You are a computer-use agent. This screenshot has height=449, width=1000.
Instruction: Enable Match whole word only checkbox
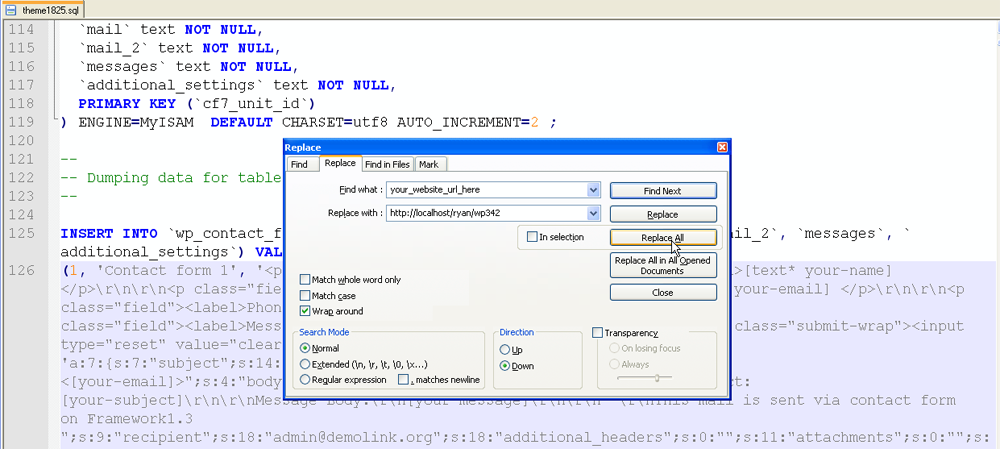pyautogui.click(x=306, y=280)
